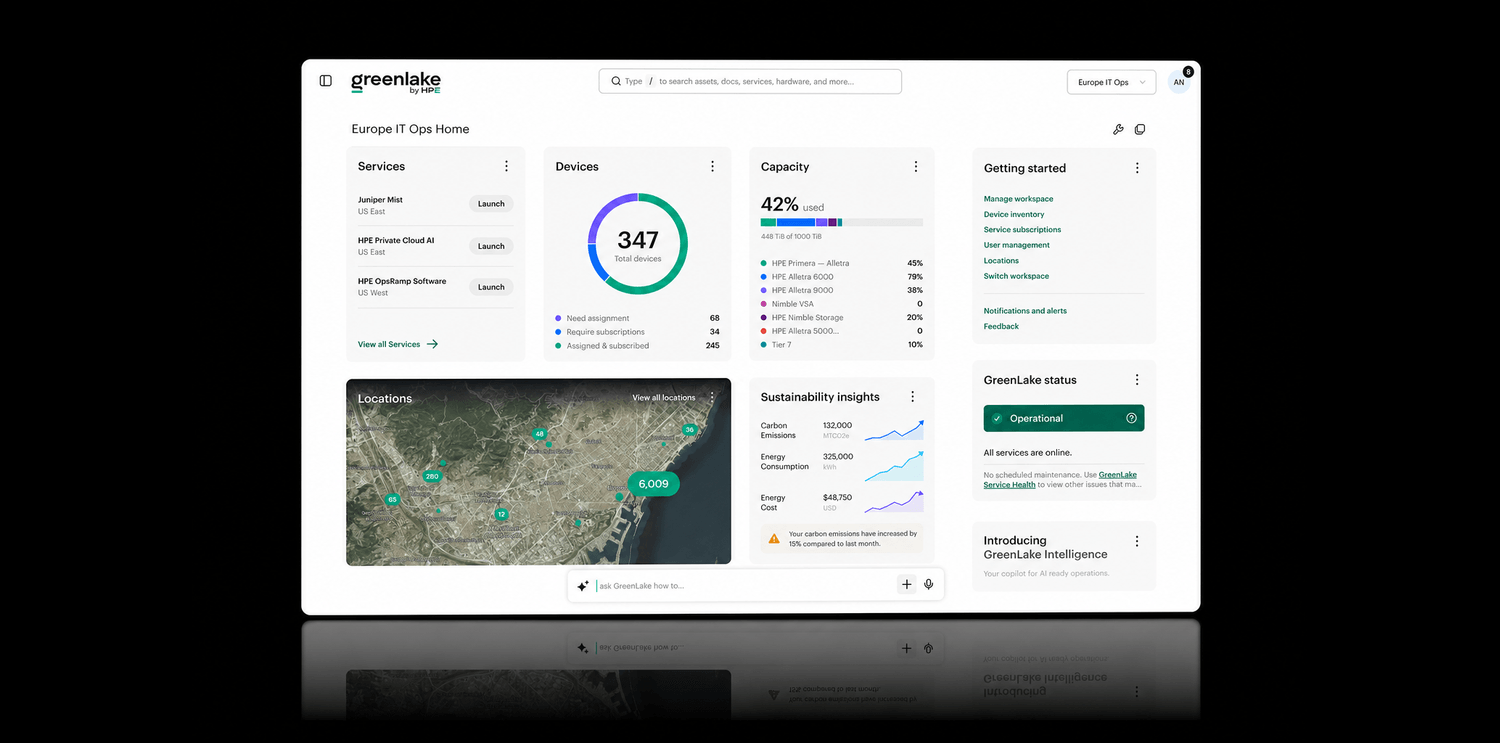Open Sustainability insights three-dot menu

(x=912, y=397)
